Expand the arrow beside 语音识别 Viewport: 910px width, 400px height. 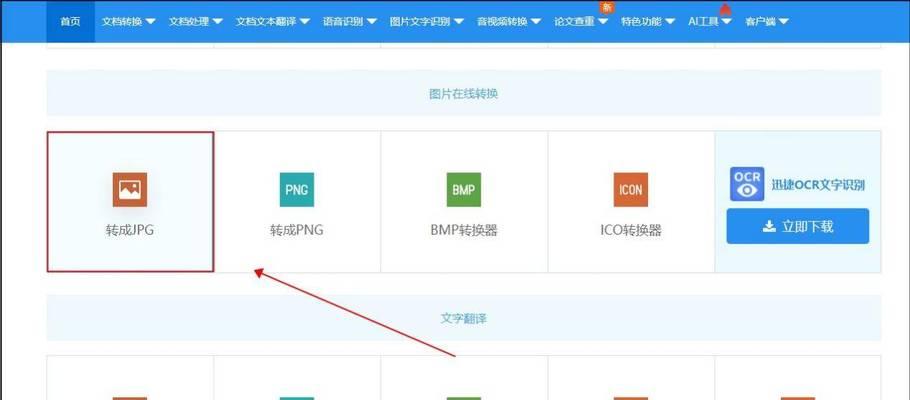point(371,22)
